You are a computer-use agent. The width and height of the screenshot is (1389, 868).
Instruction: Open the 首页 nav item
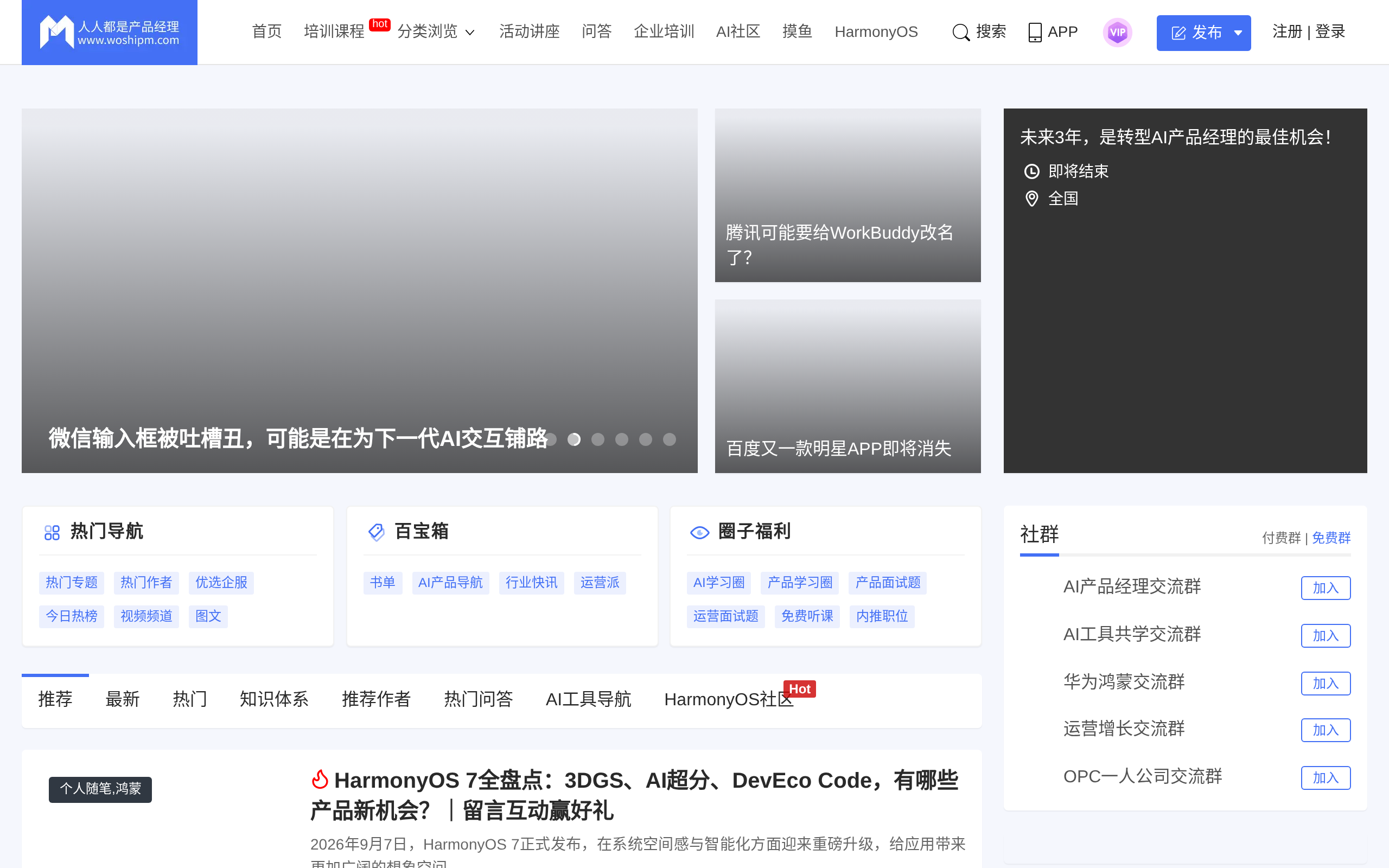point(267,31)
